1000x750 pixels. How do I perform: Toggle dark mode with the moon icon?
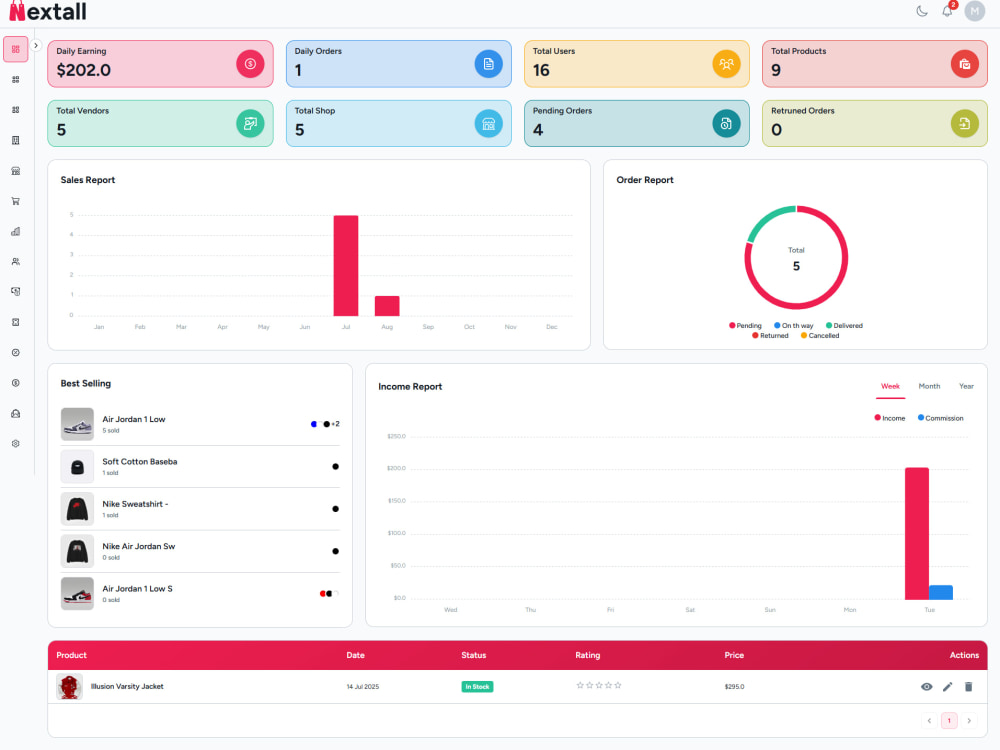point(922,11)
